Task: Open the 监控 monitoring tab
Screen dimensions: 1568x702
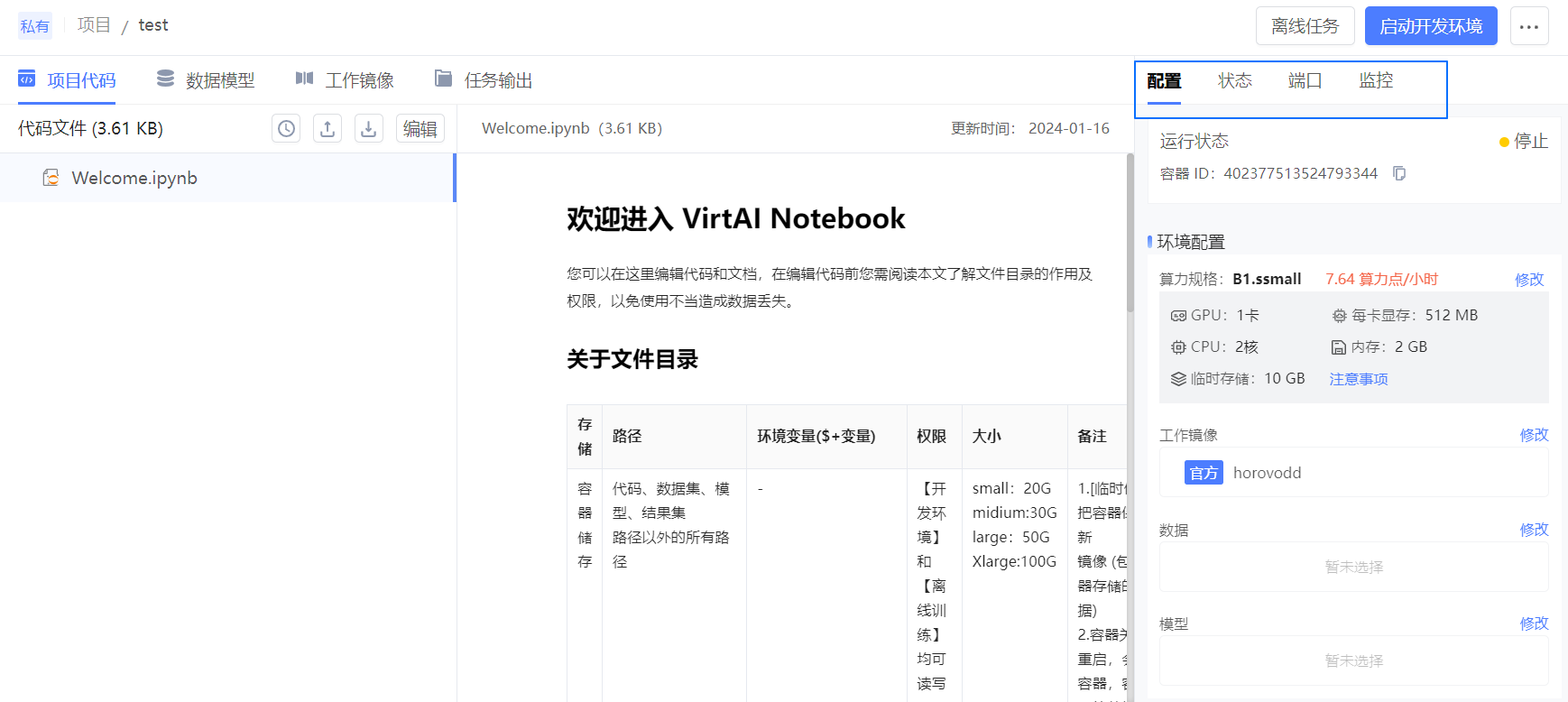Action: 1376,81
